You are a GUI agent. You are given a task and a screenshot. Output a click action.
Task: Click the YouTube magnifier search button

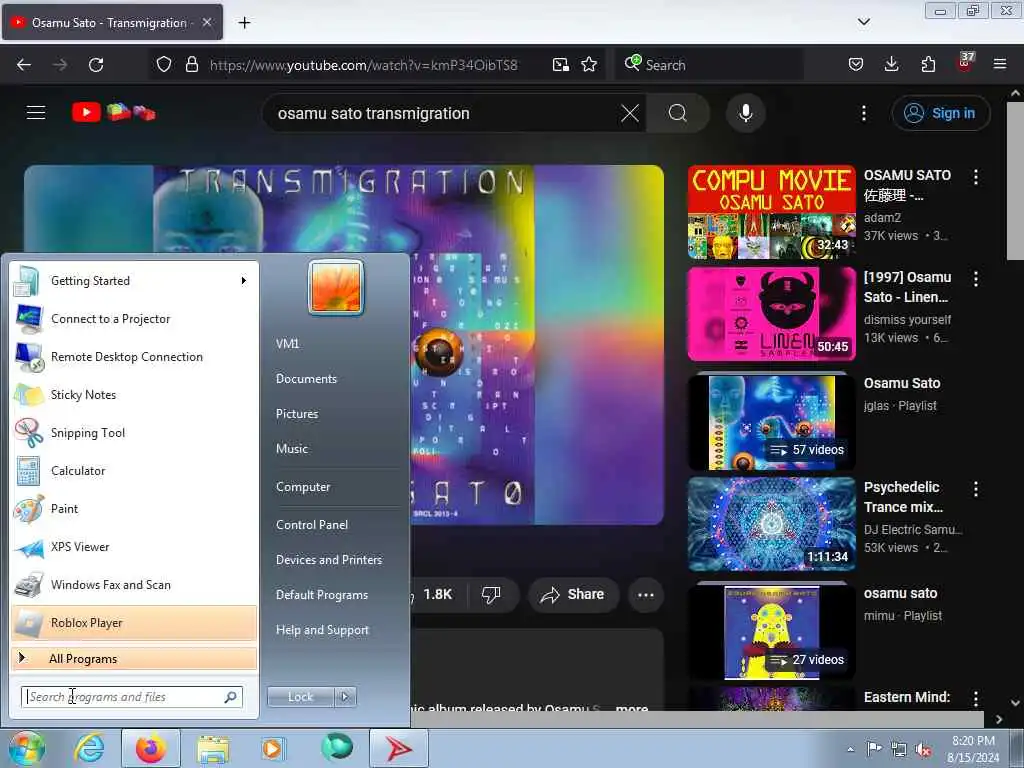click(x=678, y=113)
